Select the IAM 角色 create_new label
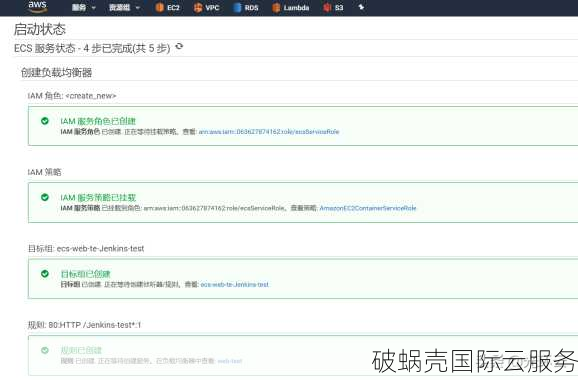This screenshot has height=380, width=578. [x=72, y=96]
